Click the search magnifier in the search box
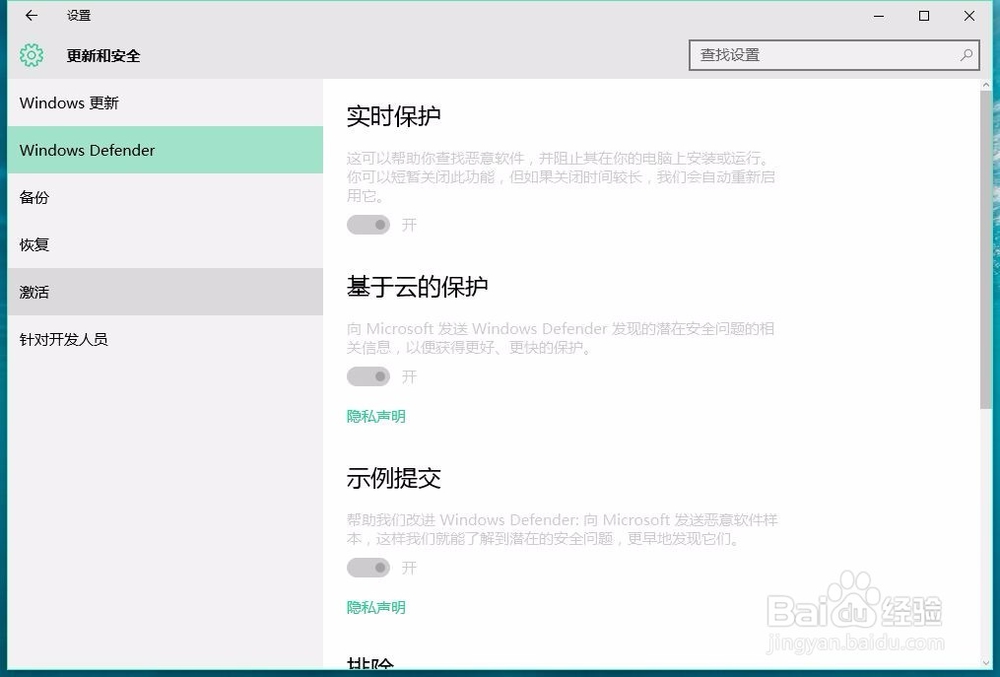Viewport: 1000px width, 677px height. pyautogui.click(x=966, y=55)
